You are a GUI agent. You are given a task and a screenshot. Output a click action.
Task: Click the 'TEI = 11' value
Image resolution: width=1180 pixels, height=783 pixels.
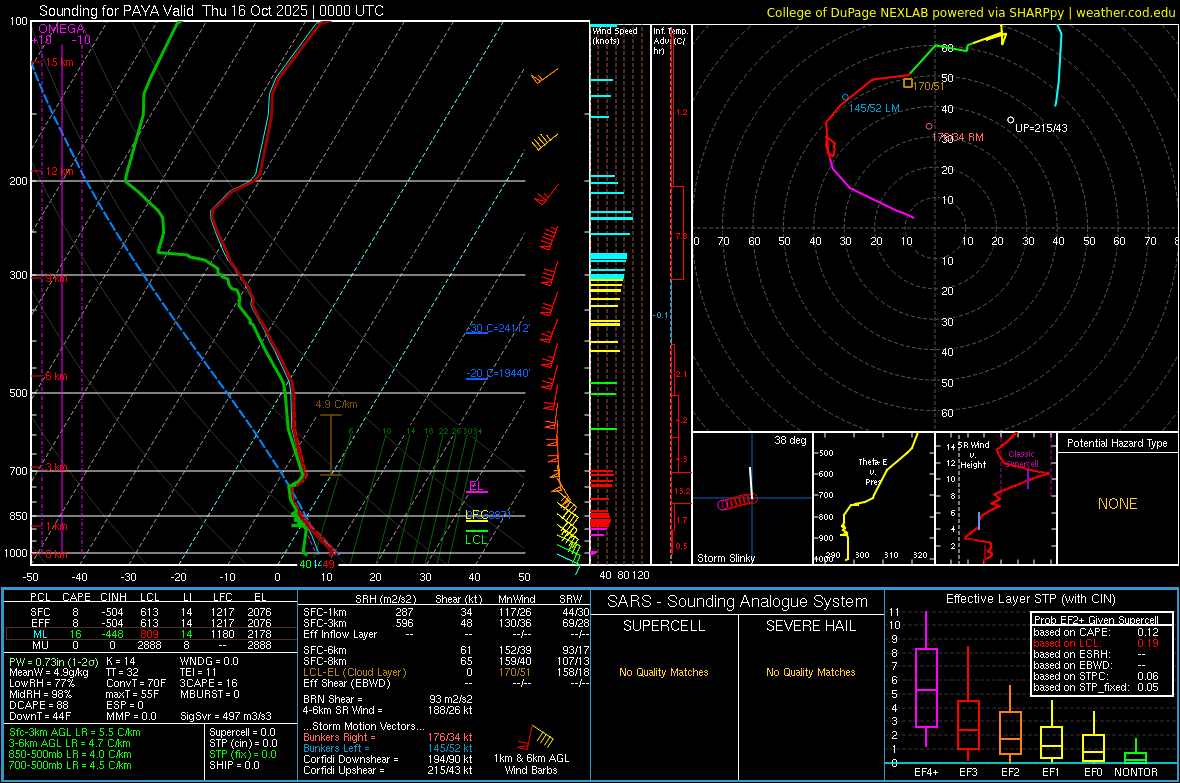198,672
